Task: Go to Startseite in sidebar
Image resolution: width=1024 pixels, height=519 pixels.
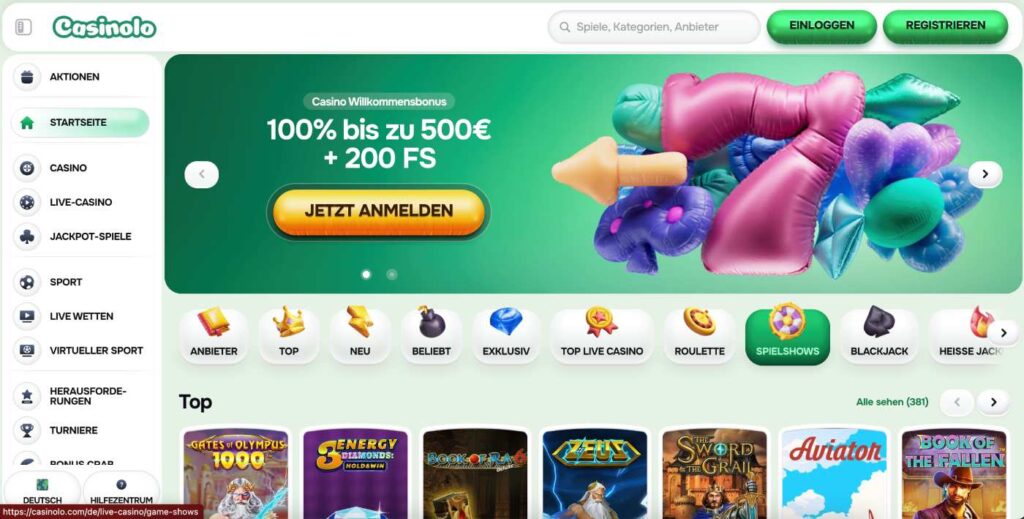Action: (x=80, y=123)
